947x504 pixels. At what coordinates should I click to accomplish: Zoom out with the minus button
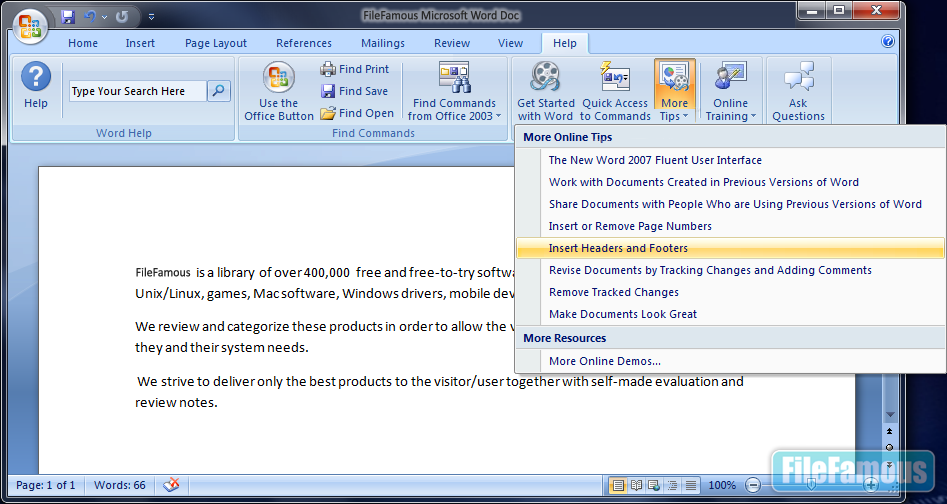pos(753,485)
